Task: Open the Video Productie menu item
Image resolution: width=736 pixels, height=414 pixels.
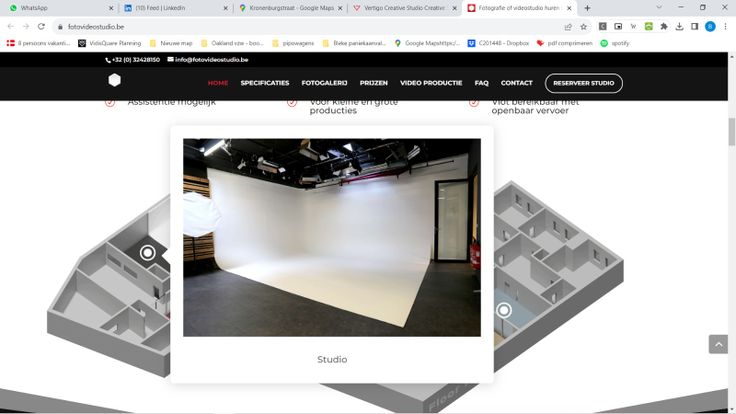Action: pos(431,83)
